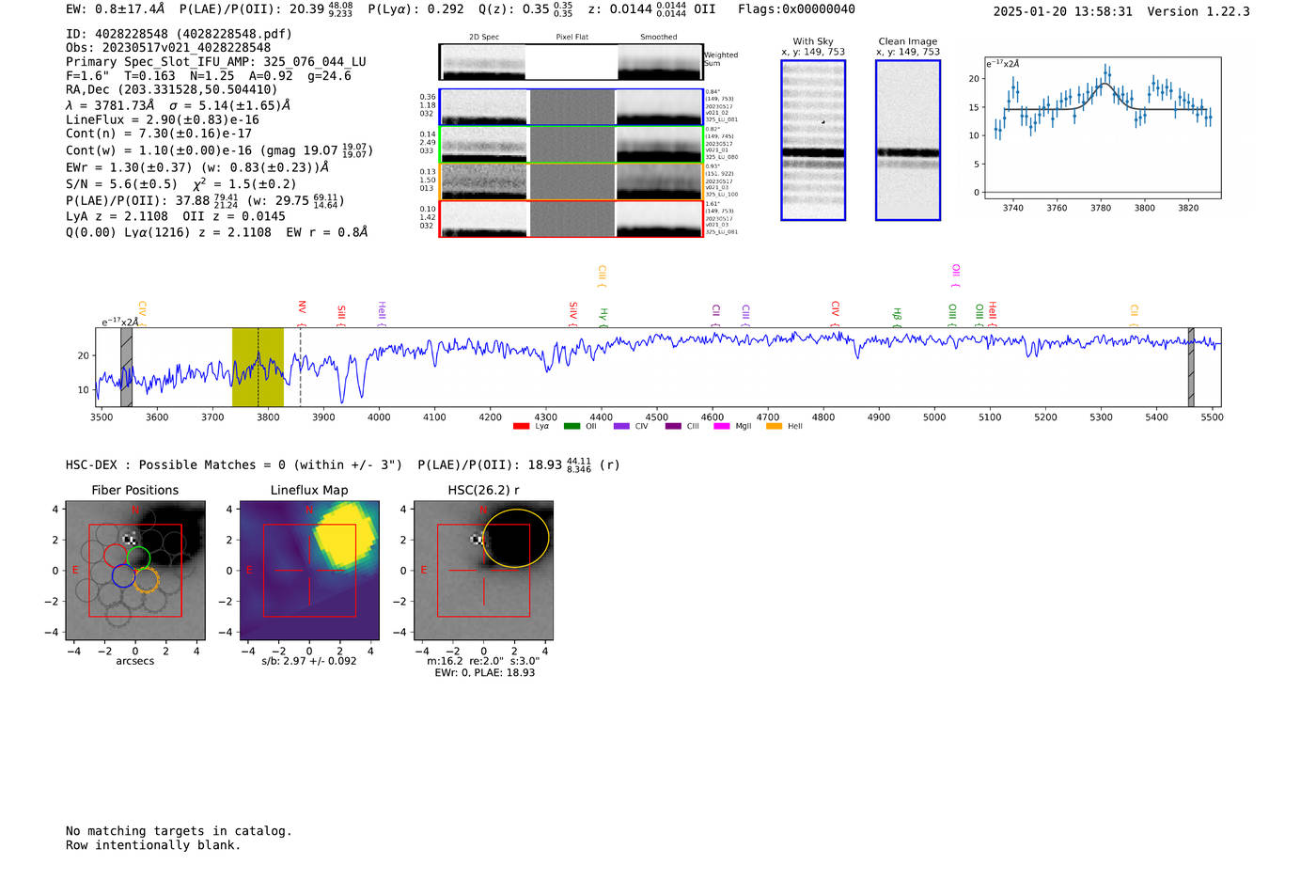Click the Primary Spec_Slot_IFU_AMP line
This screenshot has height=896, width=1316.
216,62
